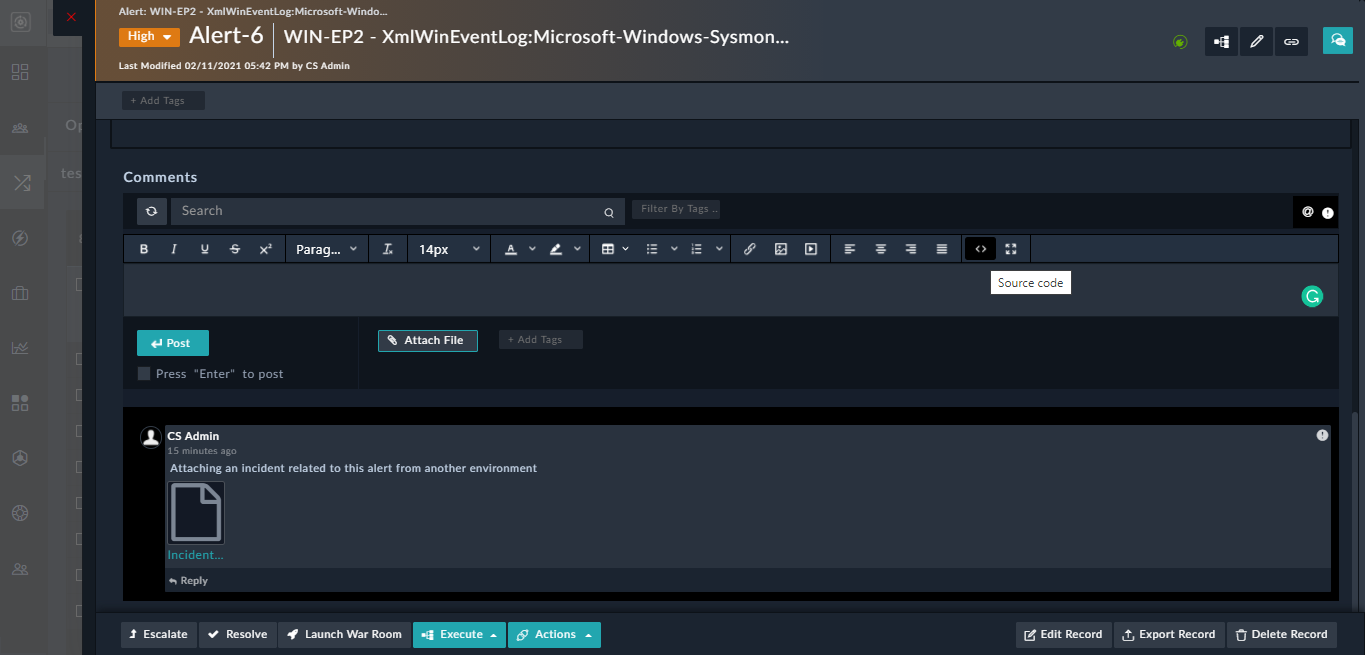Toggle fullscreen mode in the comment editor

pyautogui.click(x=1011, y=248)
